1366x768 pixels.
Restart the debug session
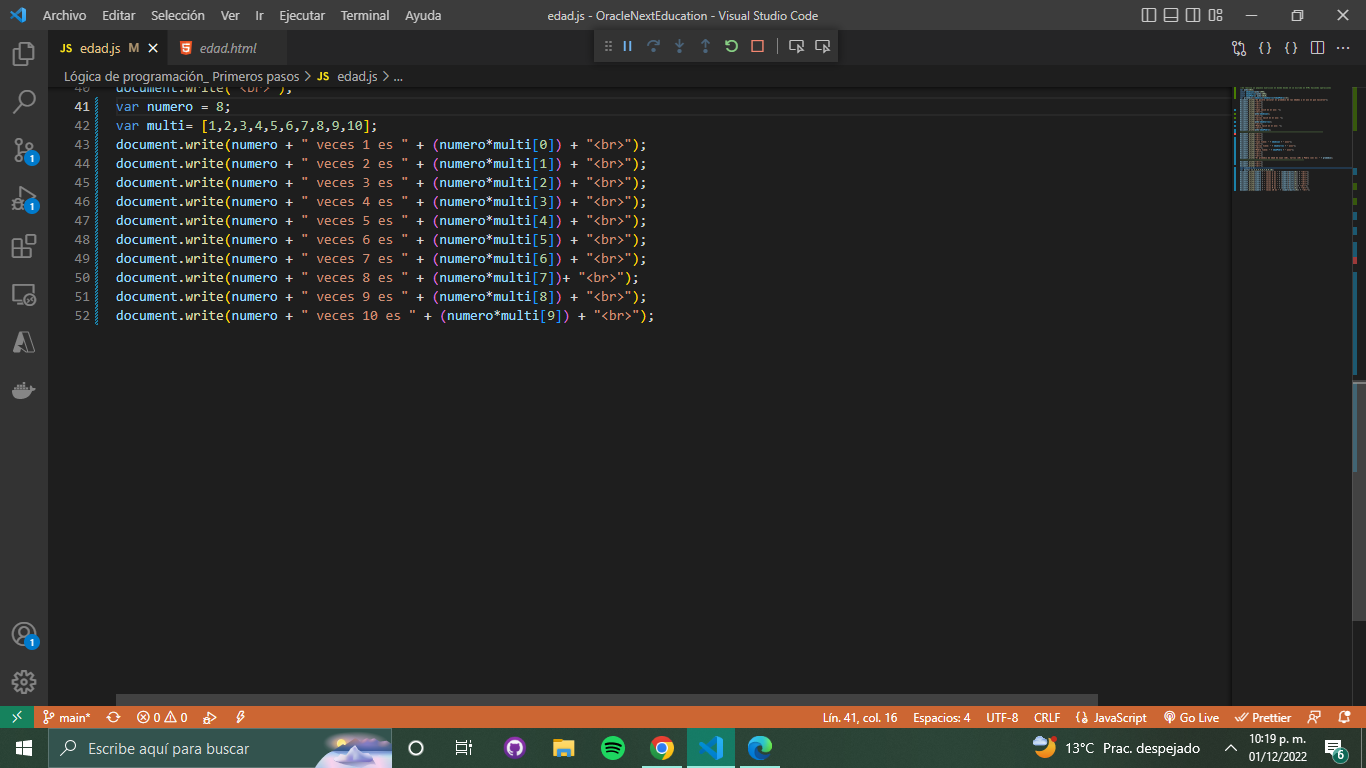(x=731, y=46)
